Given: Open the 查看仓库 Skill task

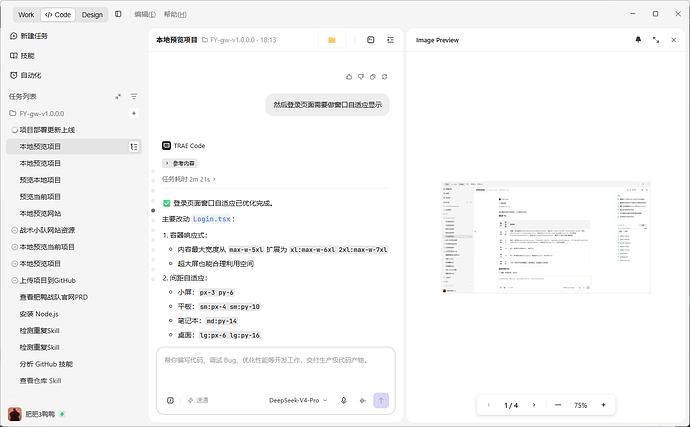Looking at the screenshot, I should 40,381.
